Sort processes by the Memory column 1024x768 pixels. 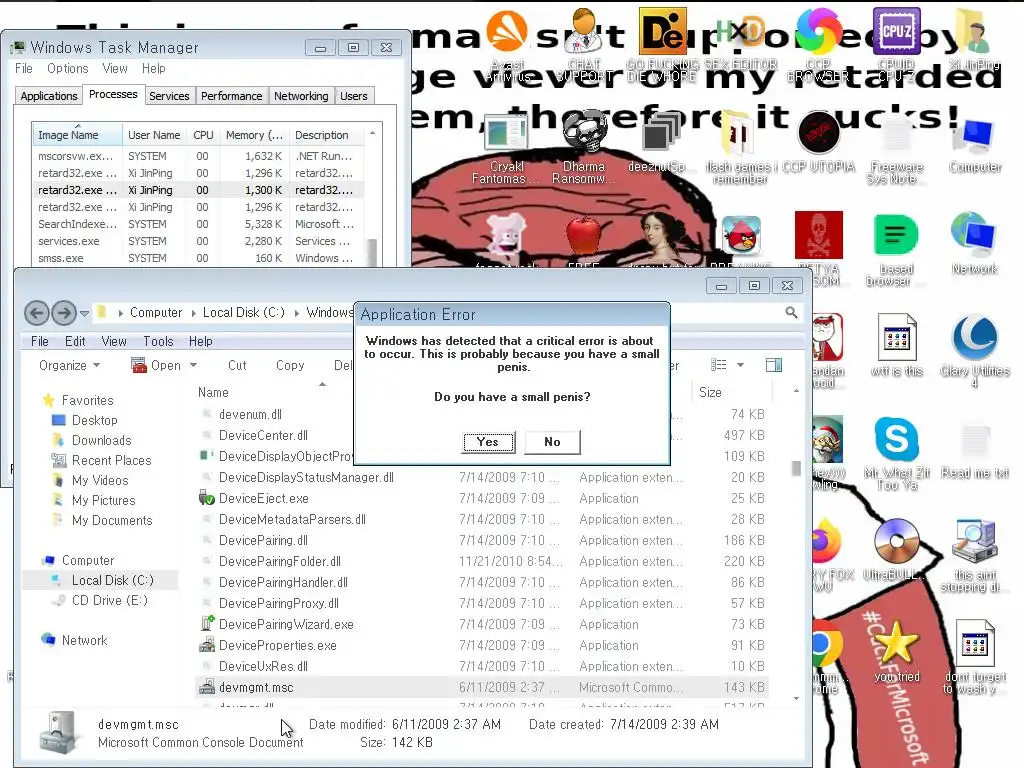pos(255,135)
